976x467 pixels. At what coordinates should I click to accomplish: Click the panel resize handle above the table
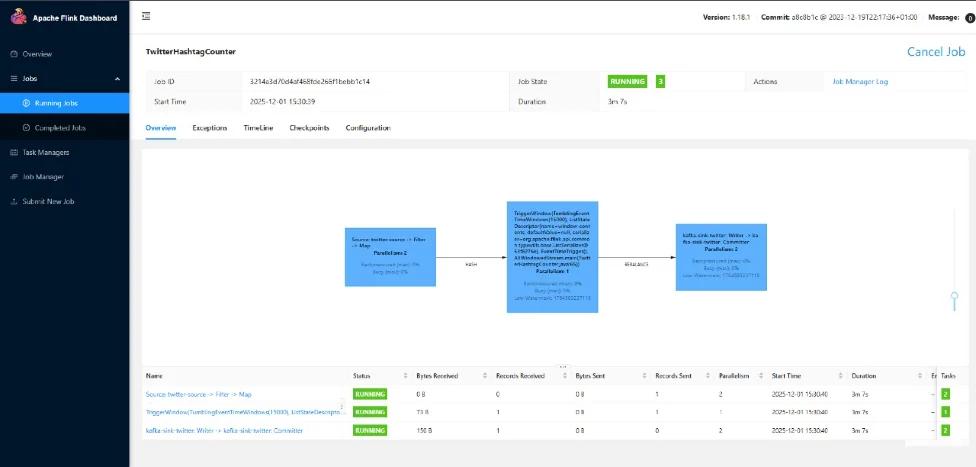[563, 367]
